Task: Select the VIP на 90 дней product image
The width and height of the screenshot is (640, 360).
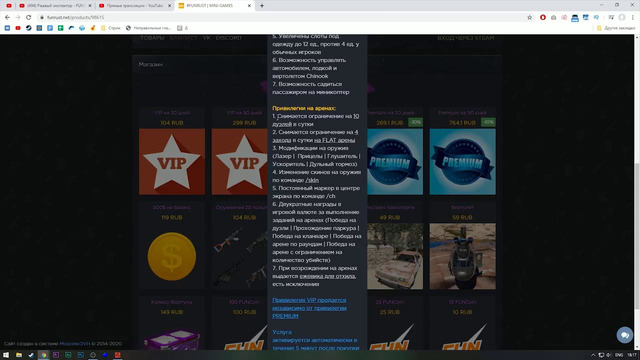Action: [240, 162]
